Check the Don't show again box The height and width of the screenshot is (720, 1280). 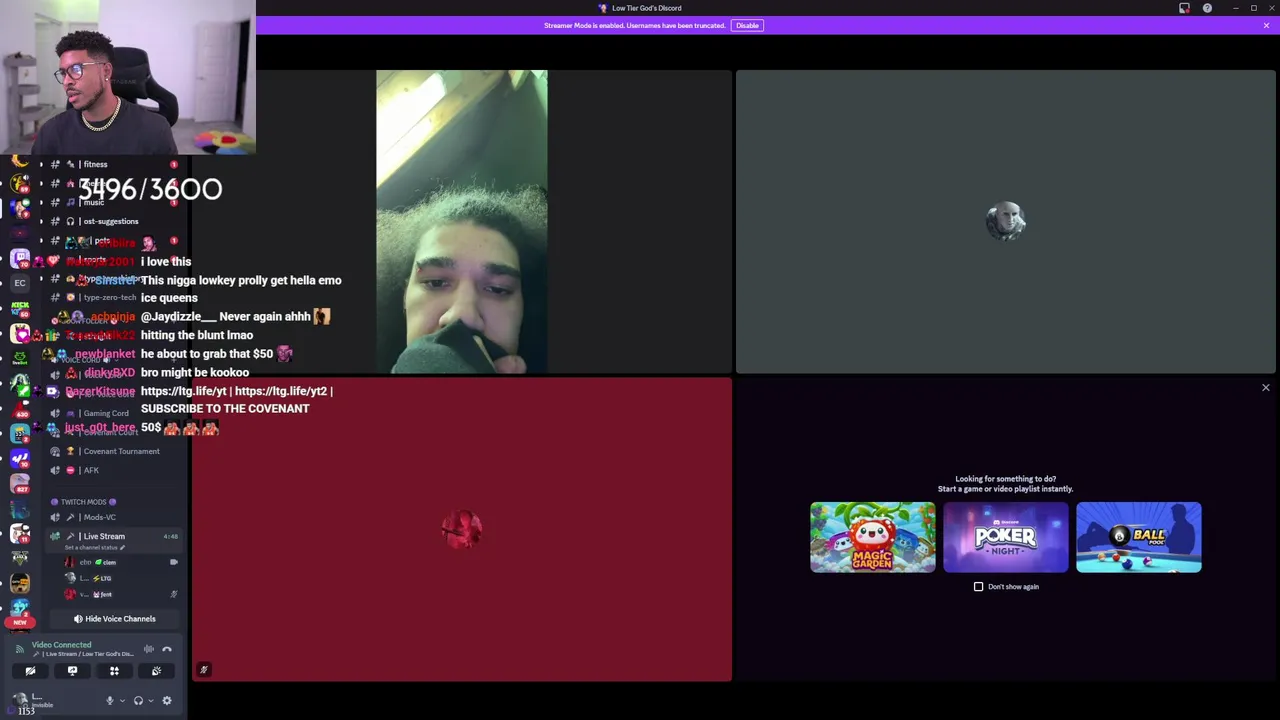(x=978, y=587)
